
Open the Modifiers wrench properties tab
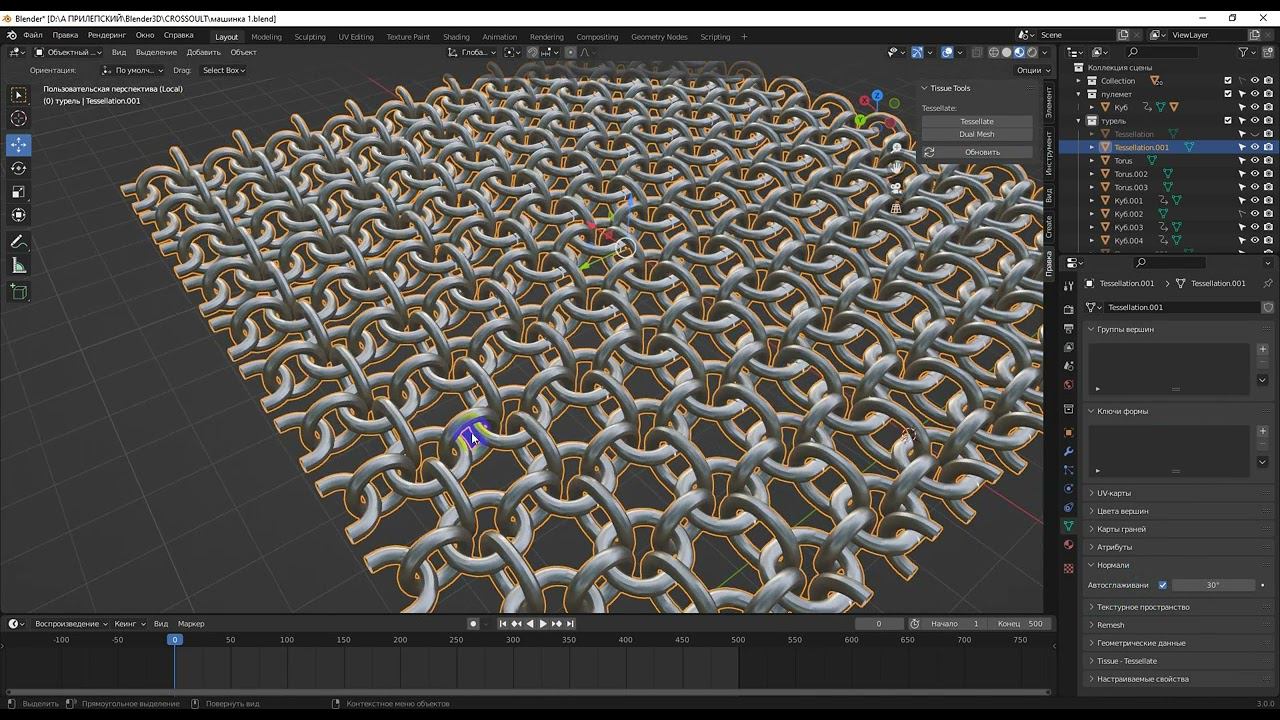1068,451
